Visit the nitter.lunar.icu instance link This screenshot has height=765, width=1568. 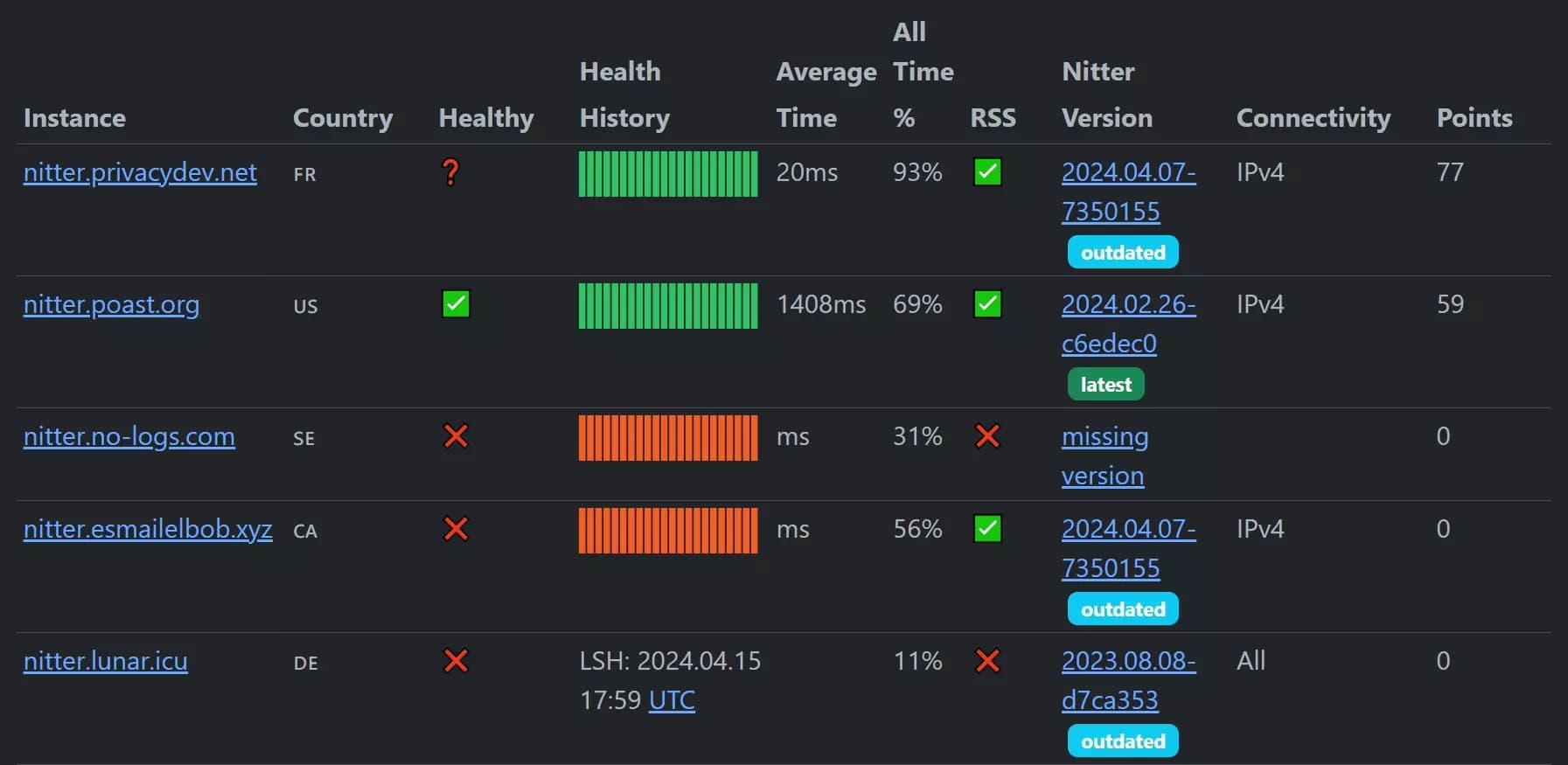click(x=105, y=661)
